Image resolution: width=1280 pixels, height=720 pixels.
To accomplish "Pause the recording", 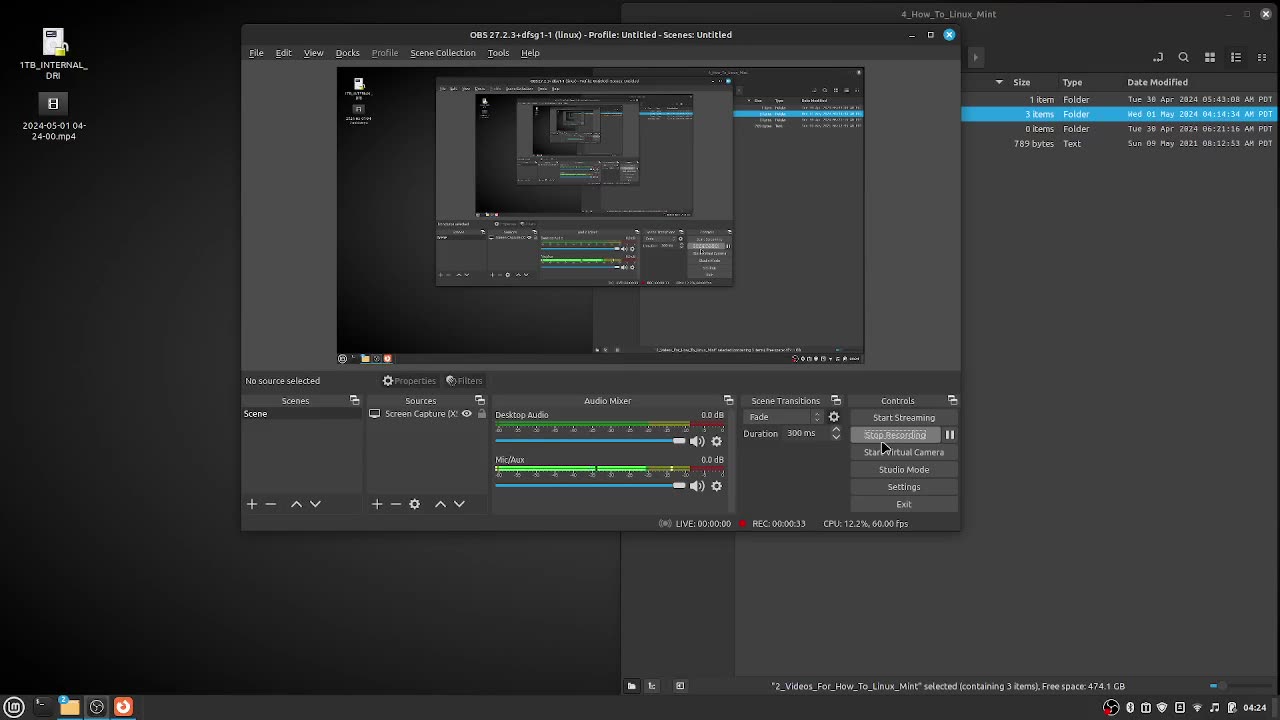I will (x=950, y=435).
